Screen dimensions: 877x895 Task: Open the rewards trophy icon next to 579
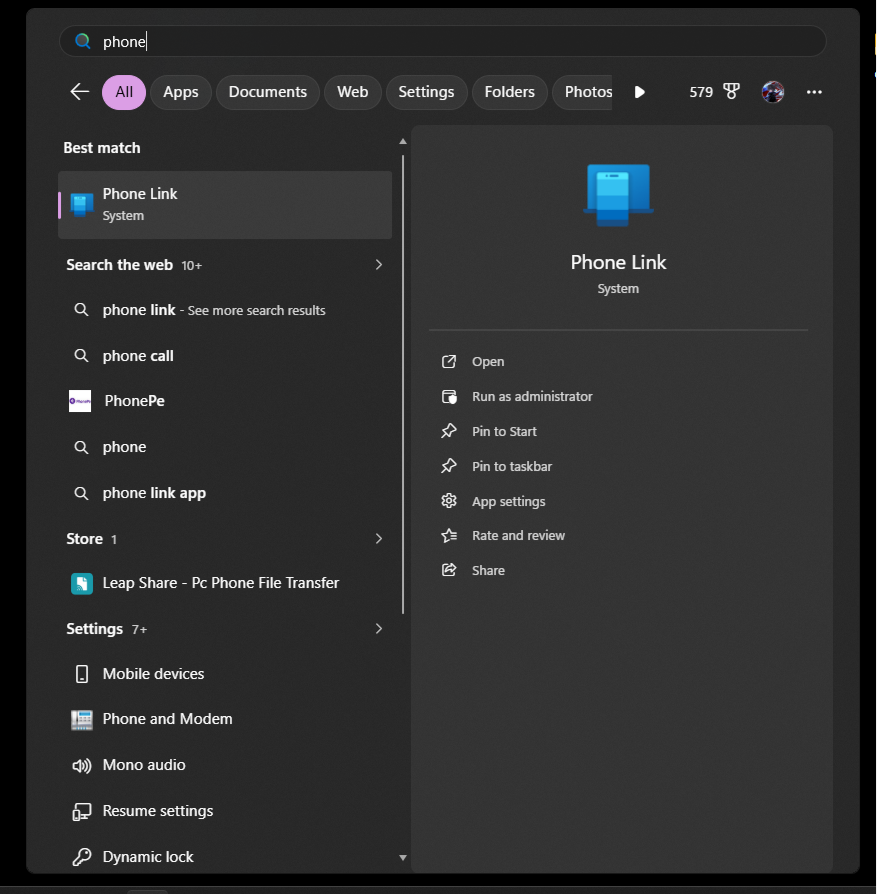731,91
